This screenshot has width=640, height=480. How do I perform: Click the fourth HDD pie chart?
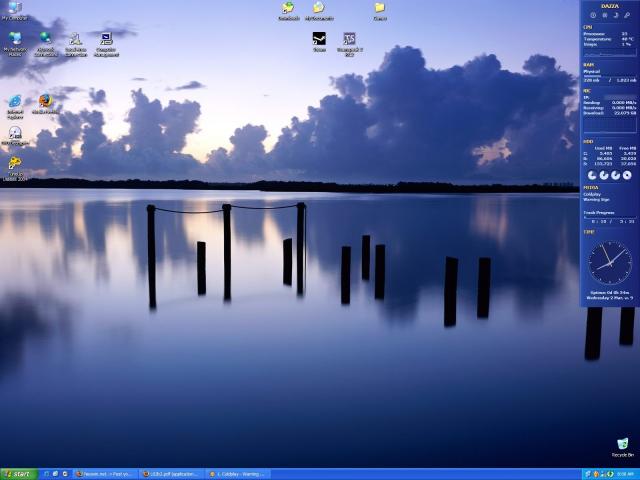627,176
